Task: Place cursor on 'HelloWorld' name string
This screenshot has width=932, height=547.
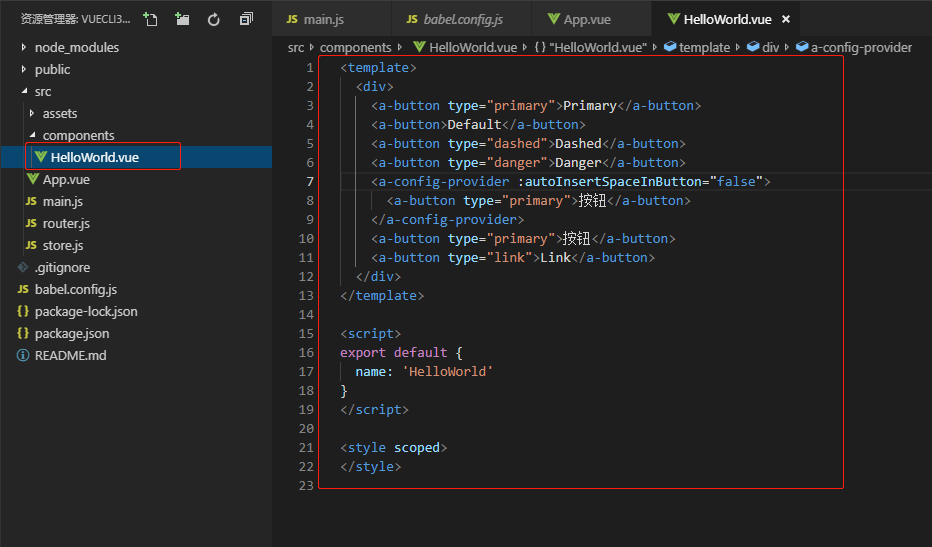Action: pos(448,372)
